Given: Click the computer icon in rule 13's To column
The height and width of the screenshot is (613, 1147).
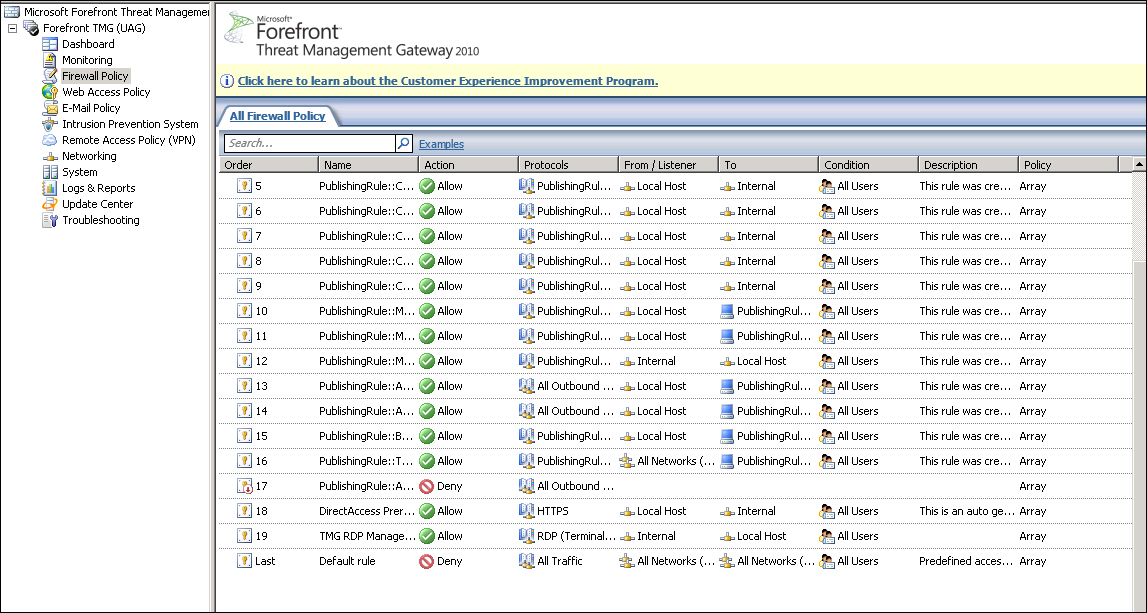Looking at the screenshot, I should tap(727, 386).
